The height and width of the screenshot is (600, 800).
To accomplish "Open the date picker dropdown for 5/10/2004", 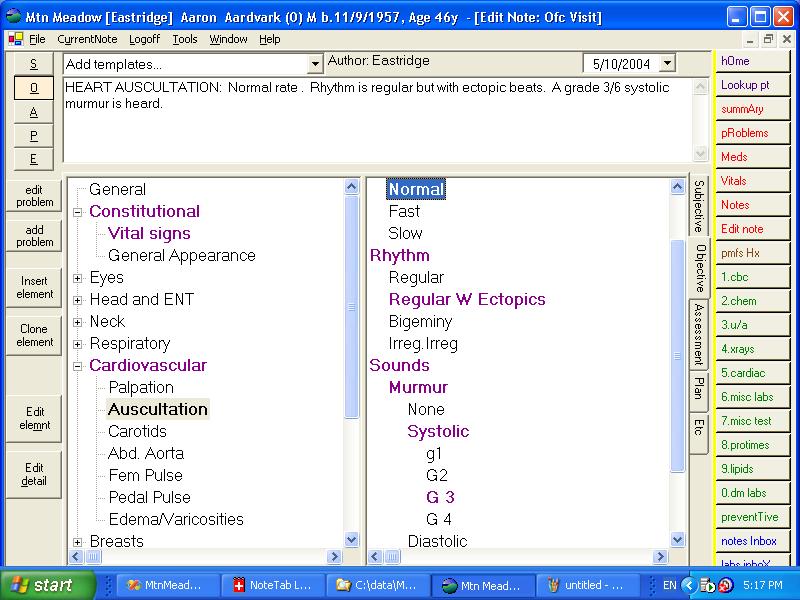I will click(667, 64).
